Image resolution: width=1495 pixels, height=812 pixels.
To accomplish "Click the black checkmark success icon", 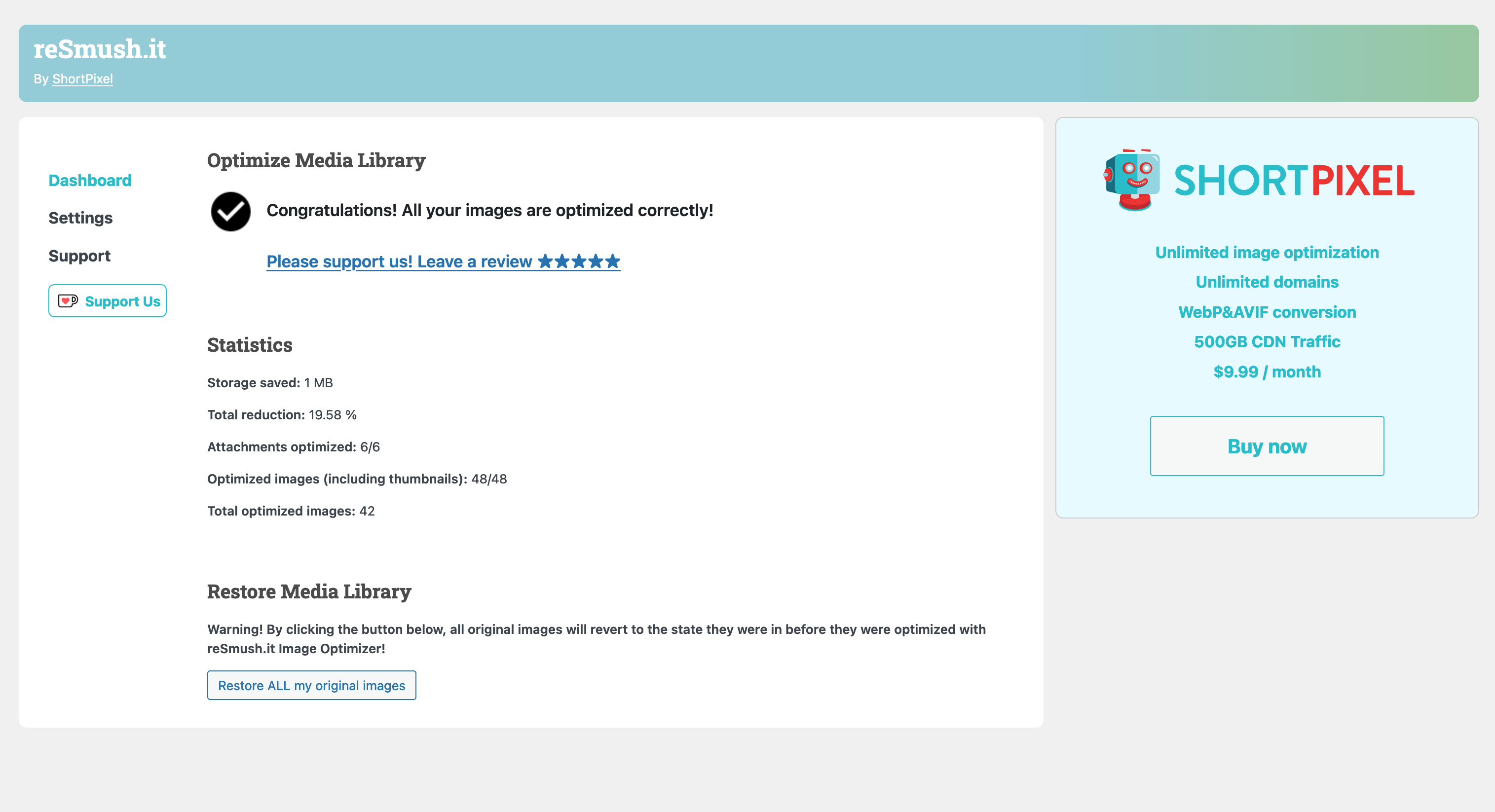I will (x=231, y=211).
